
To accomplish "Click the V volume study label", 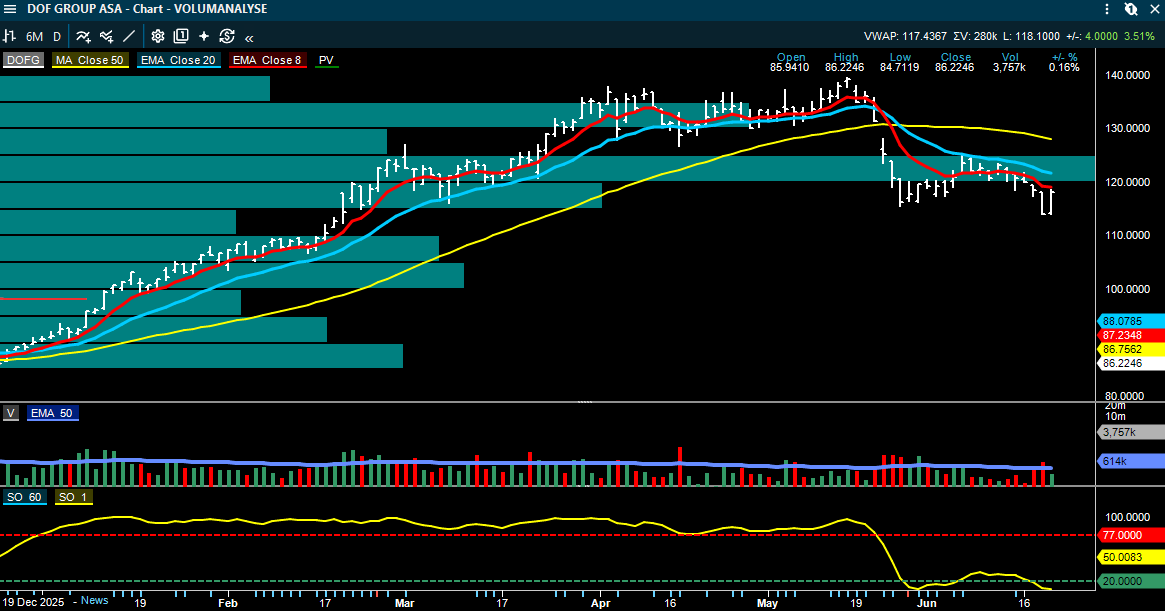I will tap(10, 413).
